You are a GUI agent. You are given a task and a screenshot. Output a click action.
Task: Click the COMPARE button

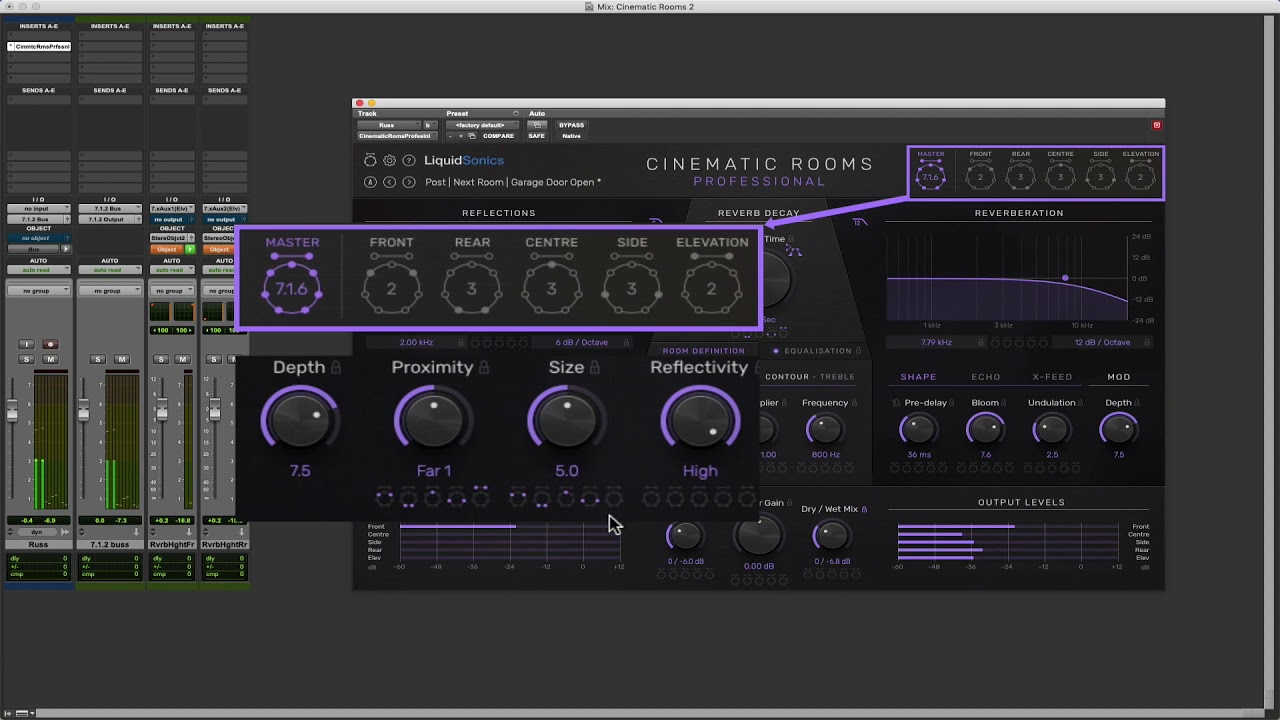(x=498, y=136)
